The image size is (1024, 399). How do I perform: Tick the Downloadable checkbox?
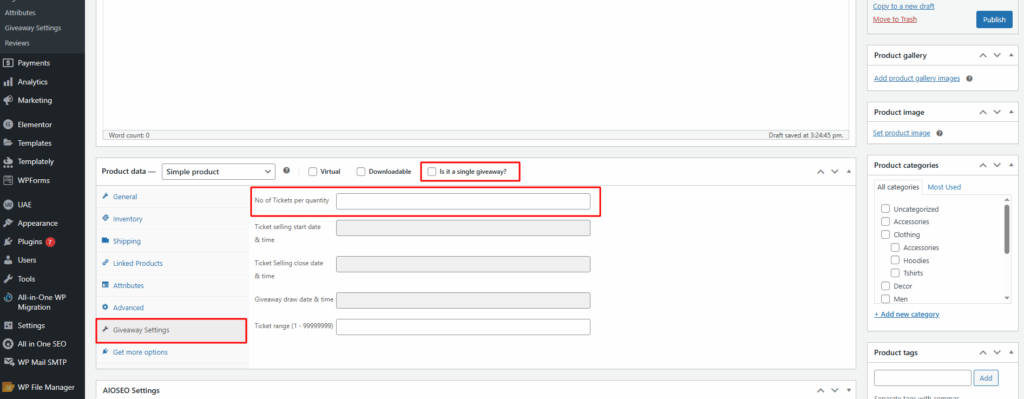(x=360, y=172)
